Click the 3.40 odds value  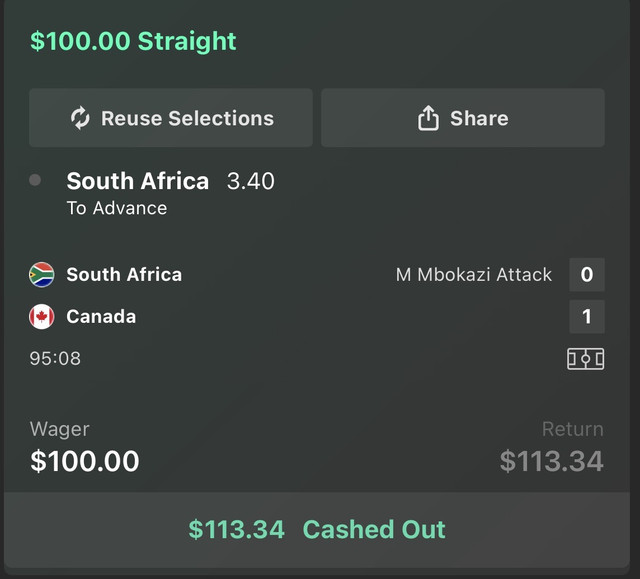pos(251,181)
